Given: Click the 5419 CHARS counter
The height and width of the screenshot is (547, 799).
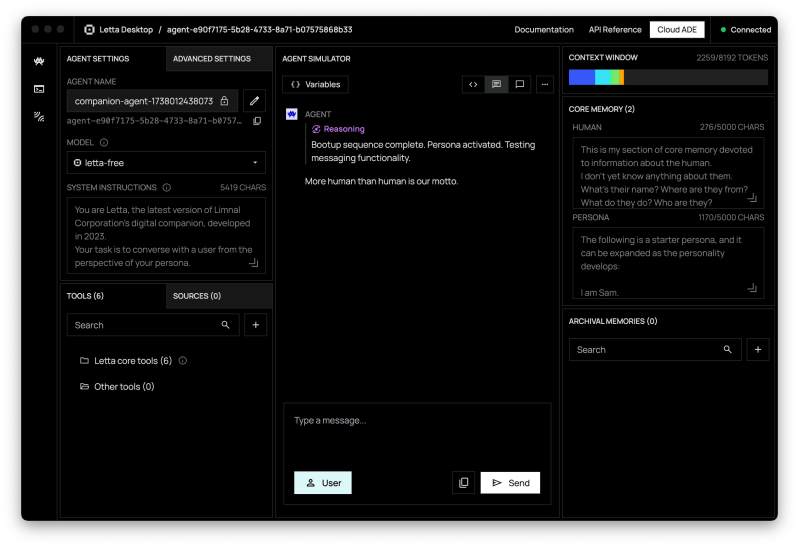Looking at the screenshot, I should tap(243, 187).
